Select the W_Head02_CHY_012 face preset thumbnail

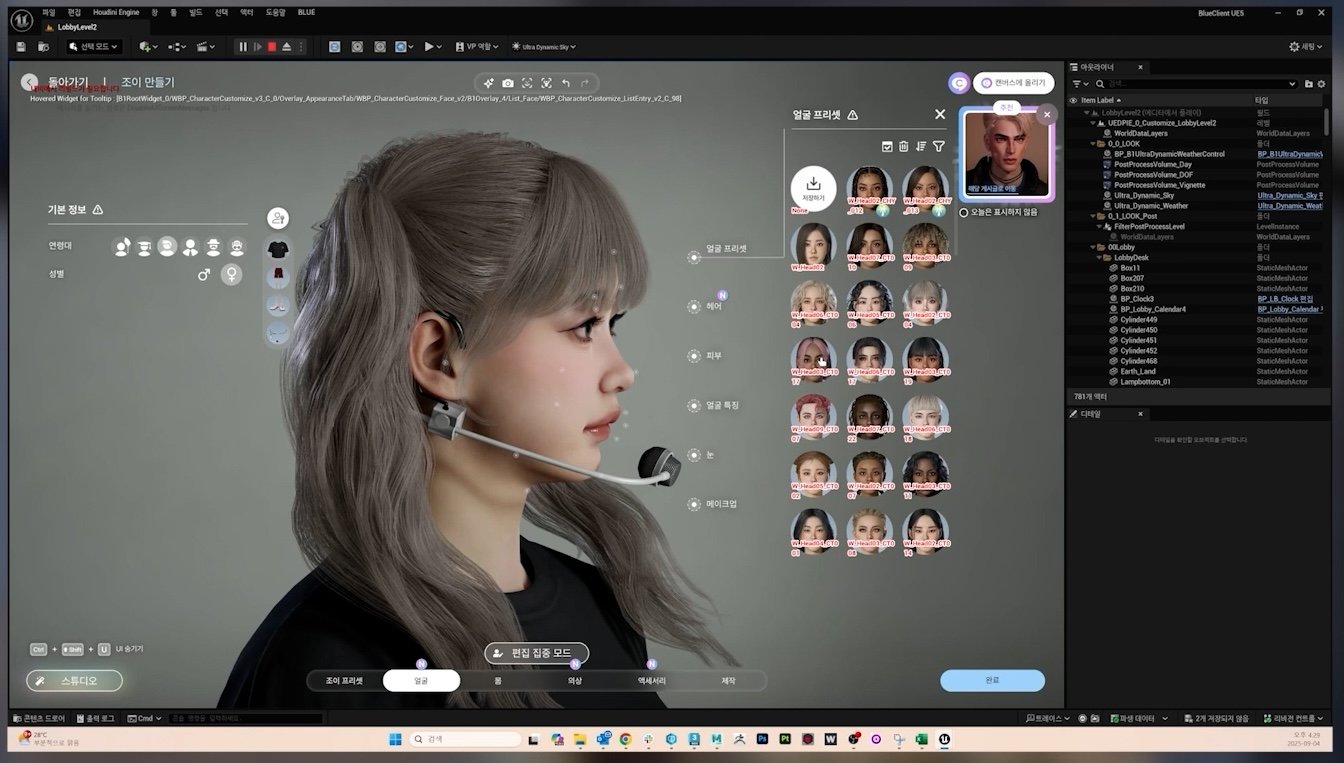869,189
